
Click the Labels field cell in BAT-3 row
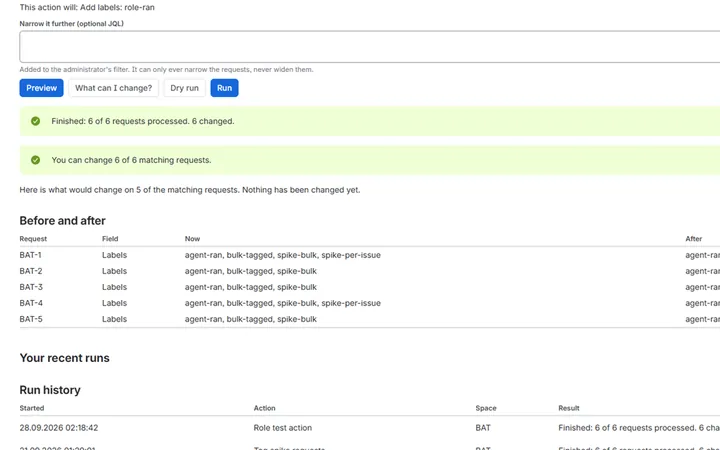114,287
